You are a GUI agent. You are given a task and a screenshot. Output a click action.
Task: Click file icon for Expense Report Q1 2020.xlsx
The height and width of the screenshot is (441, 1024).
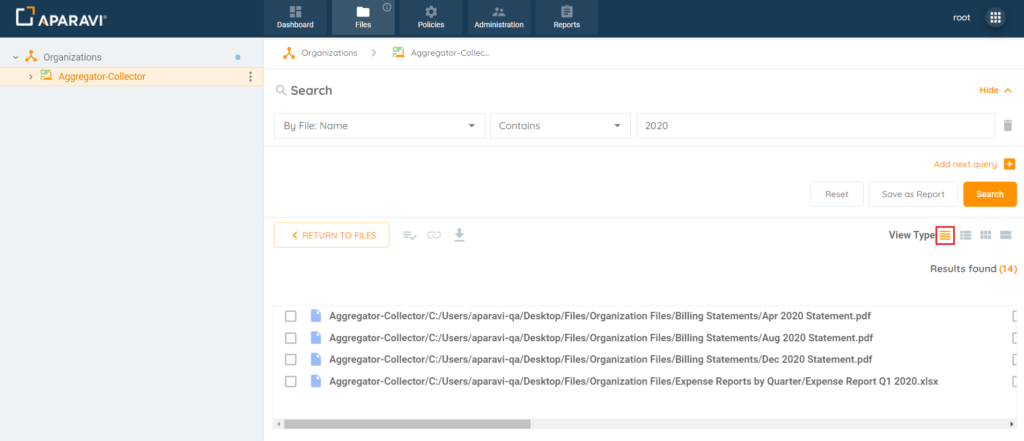point(316,381)
